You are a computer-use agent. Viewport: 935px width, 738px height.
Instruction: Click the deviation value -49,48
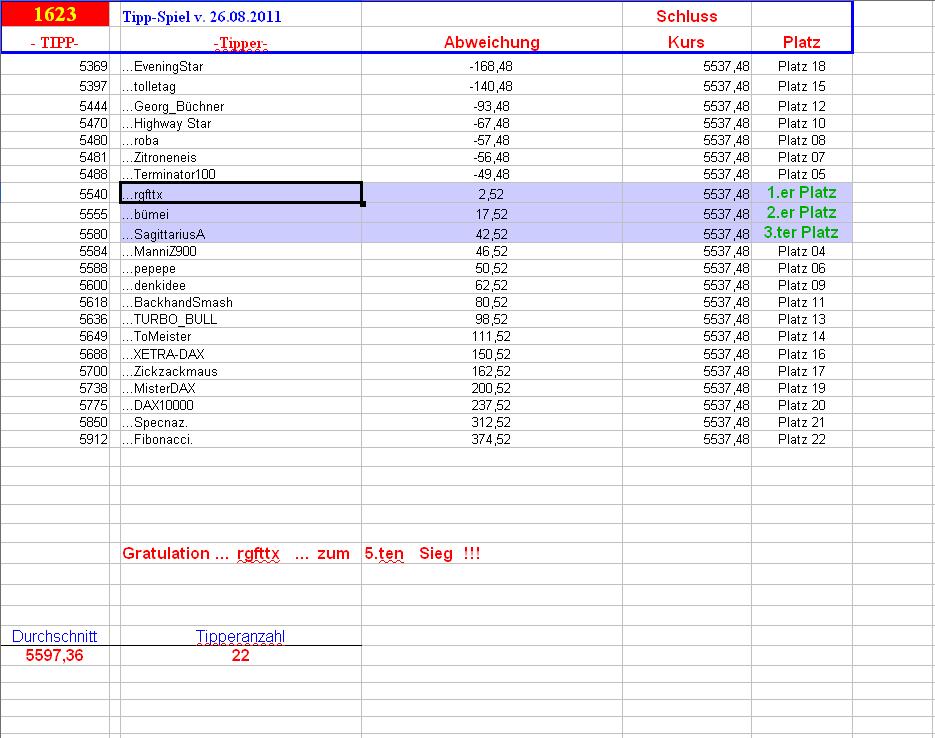click(492, 174)
